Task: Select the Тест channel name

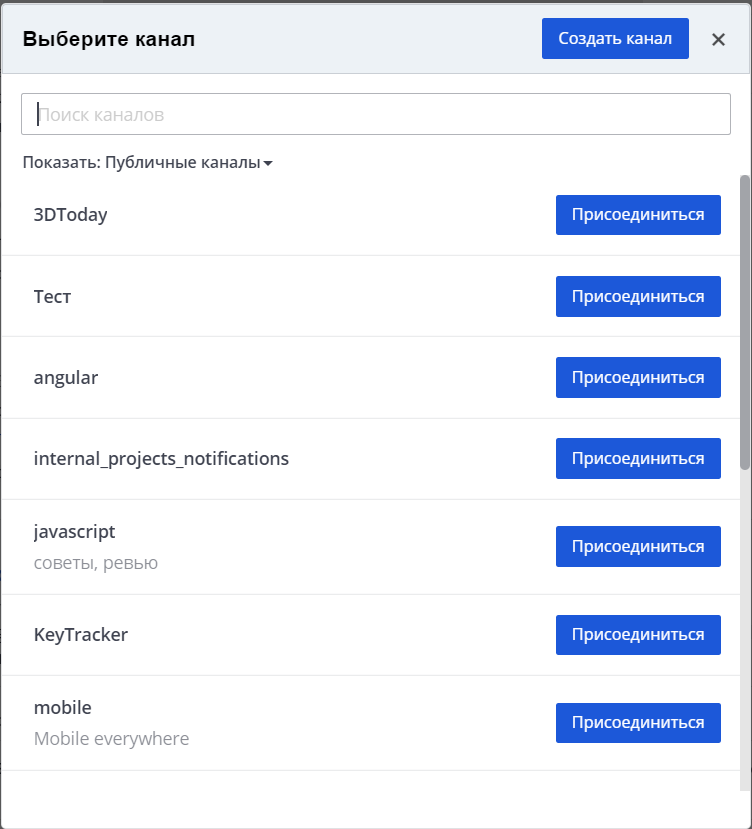Action: (52, 296)
